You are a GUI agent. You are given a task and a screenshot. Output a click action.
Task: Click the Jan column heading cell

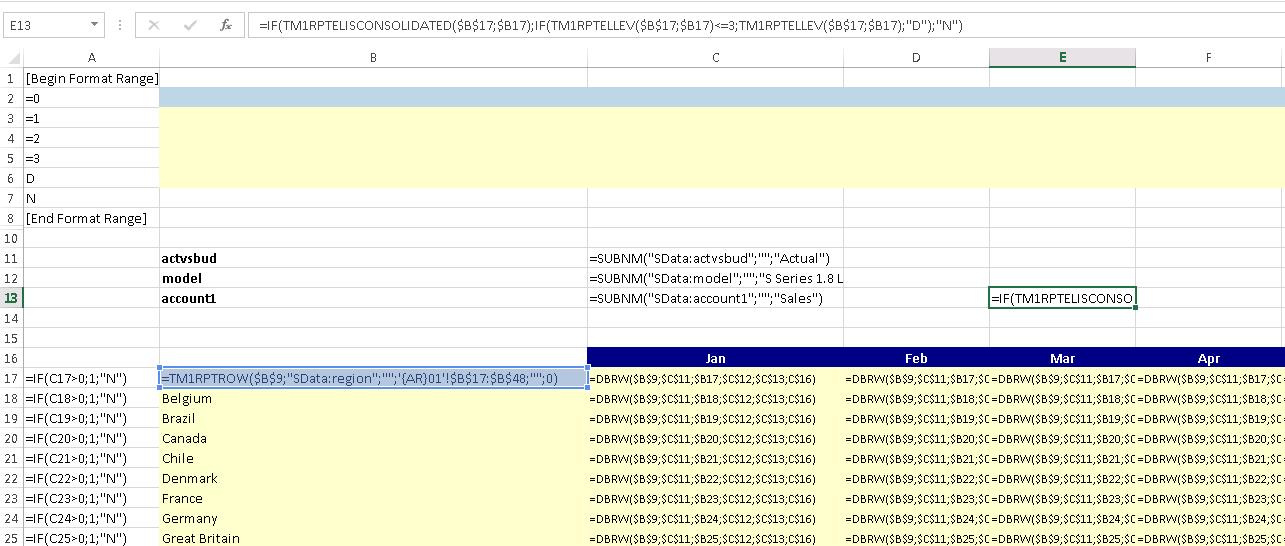(x=715, y=358)
